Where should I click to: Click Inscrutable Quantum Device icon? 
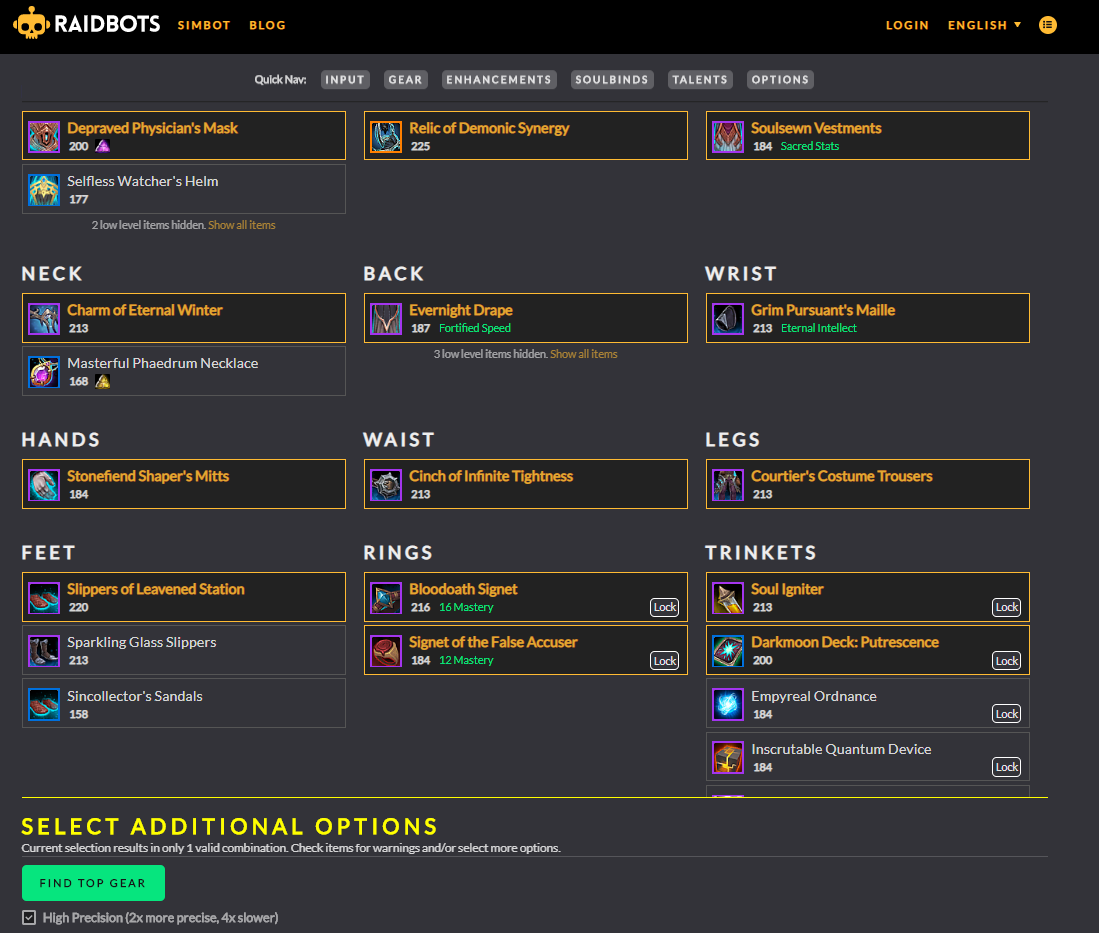click(x=728, y=758)
